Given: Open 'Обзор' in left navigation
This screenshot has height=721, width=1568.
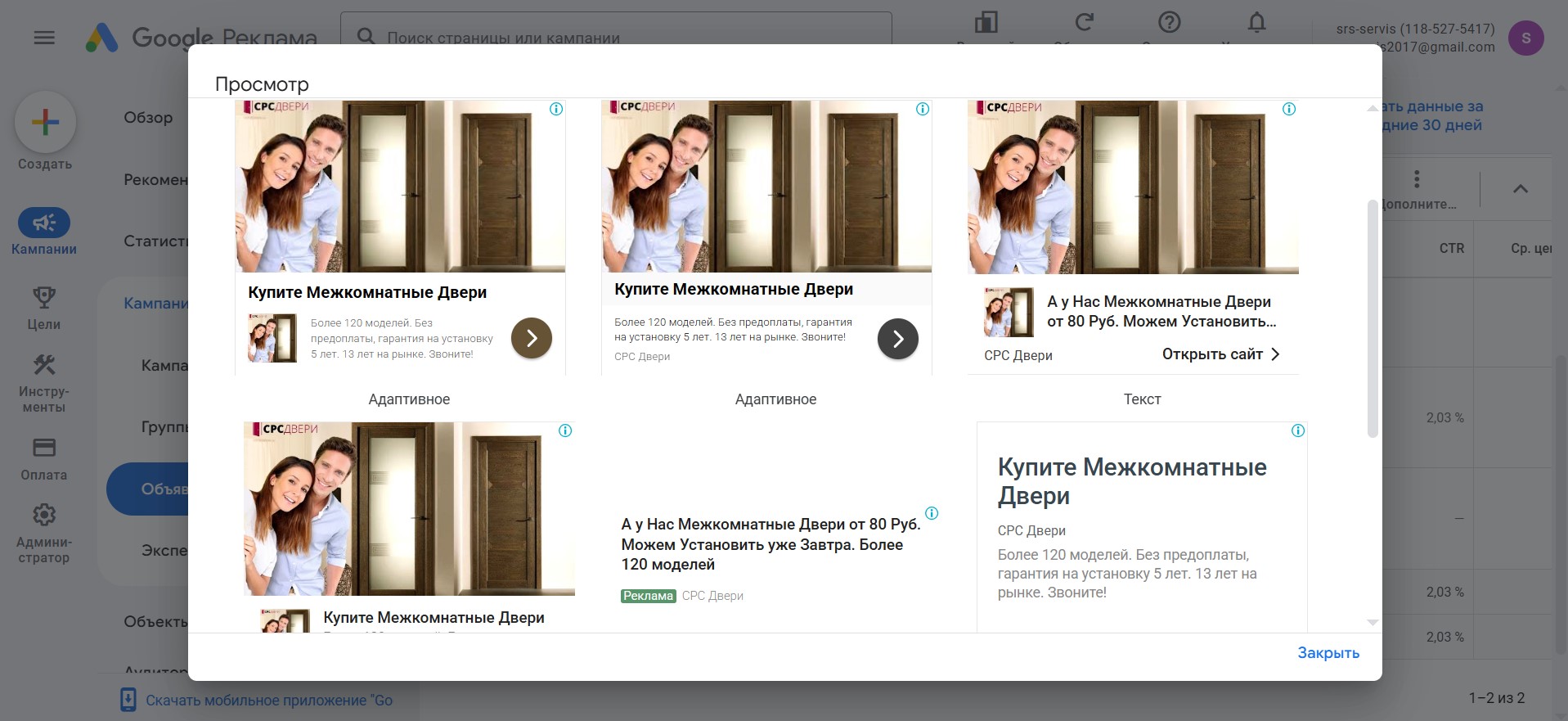Looking at the screenshot, I should 149,117.
